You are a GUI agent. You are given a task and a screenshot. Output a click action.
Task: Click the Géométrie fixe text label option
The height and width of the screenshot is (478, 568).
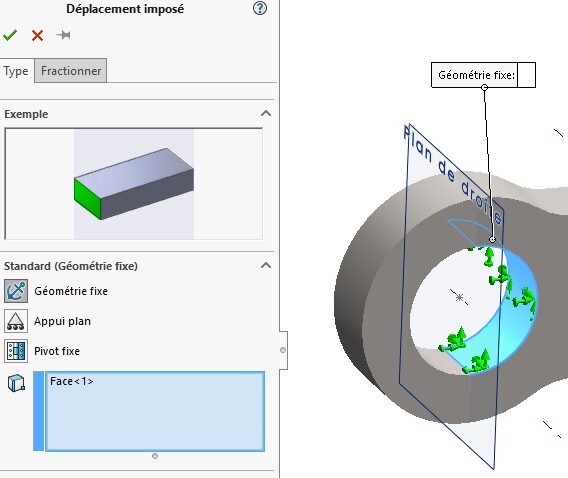click(x=71, y=291)
